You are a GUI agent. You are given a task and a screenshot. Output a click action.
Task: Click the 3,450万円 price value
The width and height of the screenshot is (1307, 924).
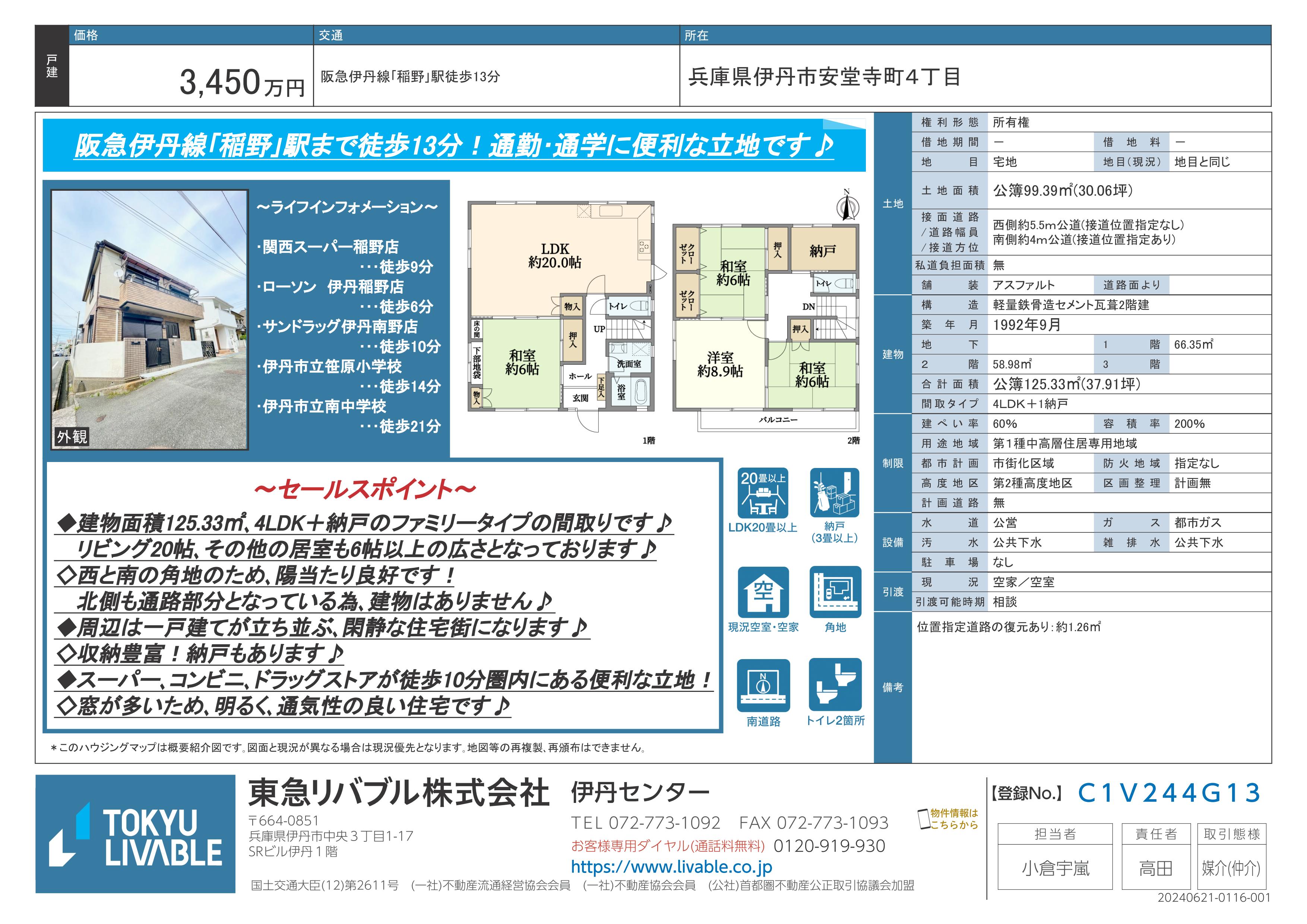(242, 83)
